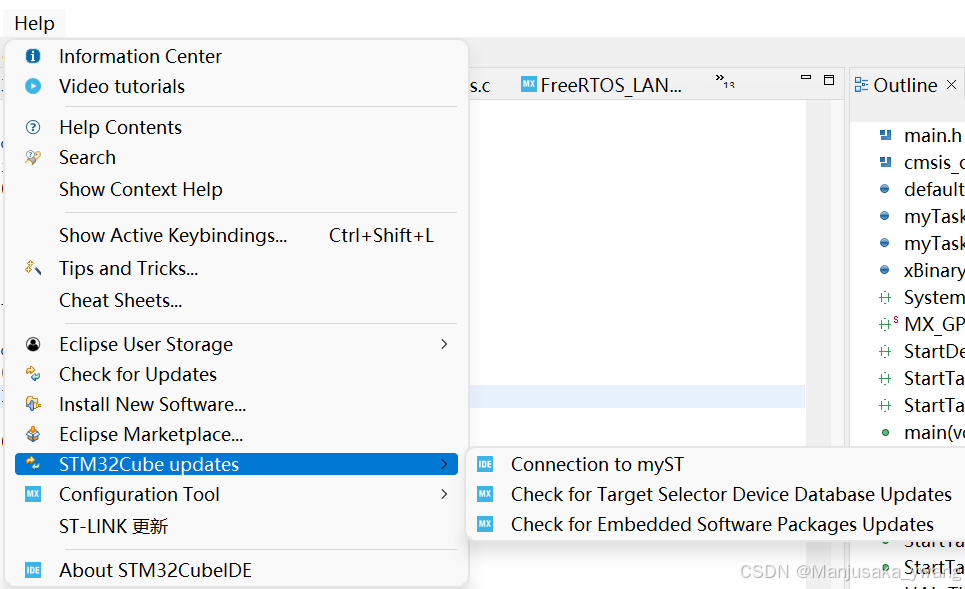
Task: Open Eclipse User Storage submenu
Action: (236, 345)
